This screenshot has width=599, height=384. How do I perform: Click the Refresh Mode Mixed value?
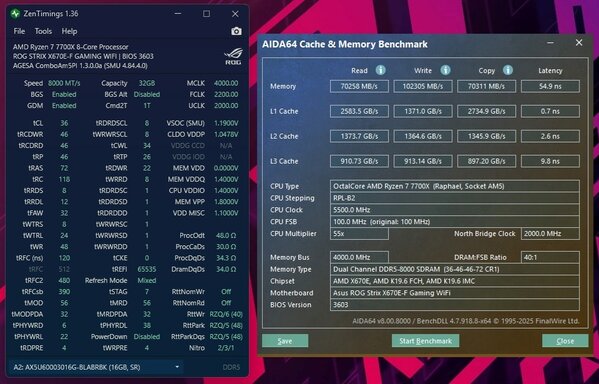(147, 280)
